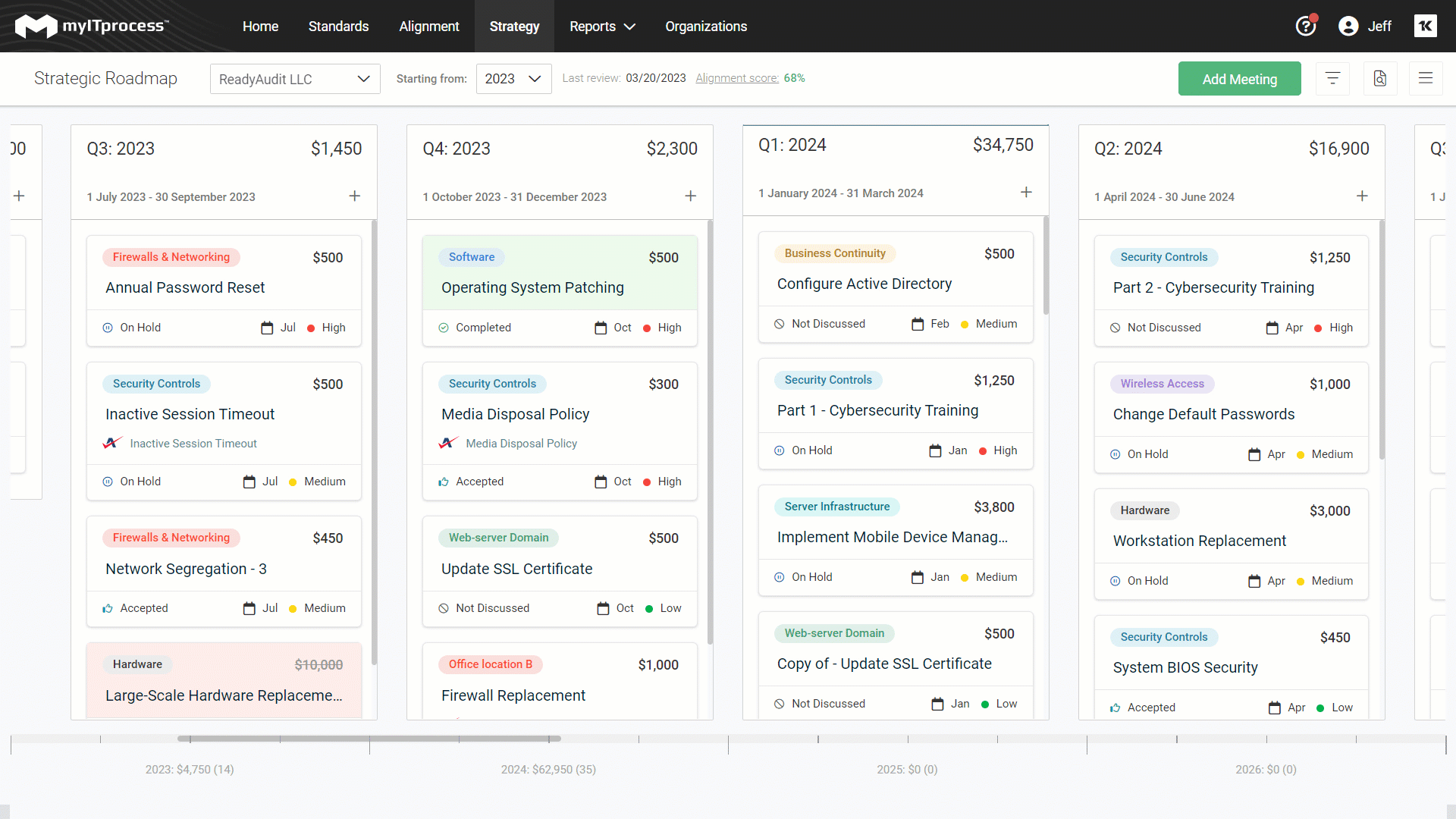Select the Strategy tab
The image size is (1456, 819).
point(514,27)
